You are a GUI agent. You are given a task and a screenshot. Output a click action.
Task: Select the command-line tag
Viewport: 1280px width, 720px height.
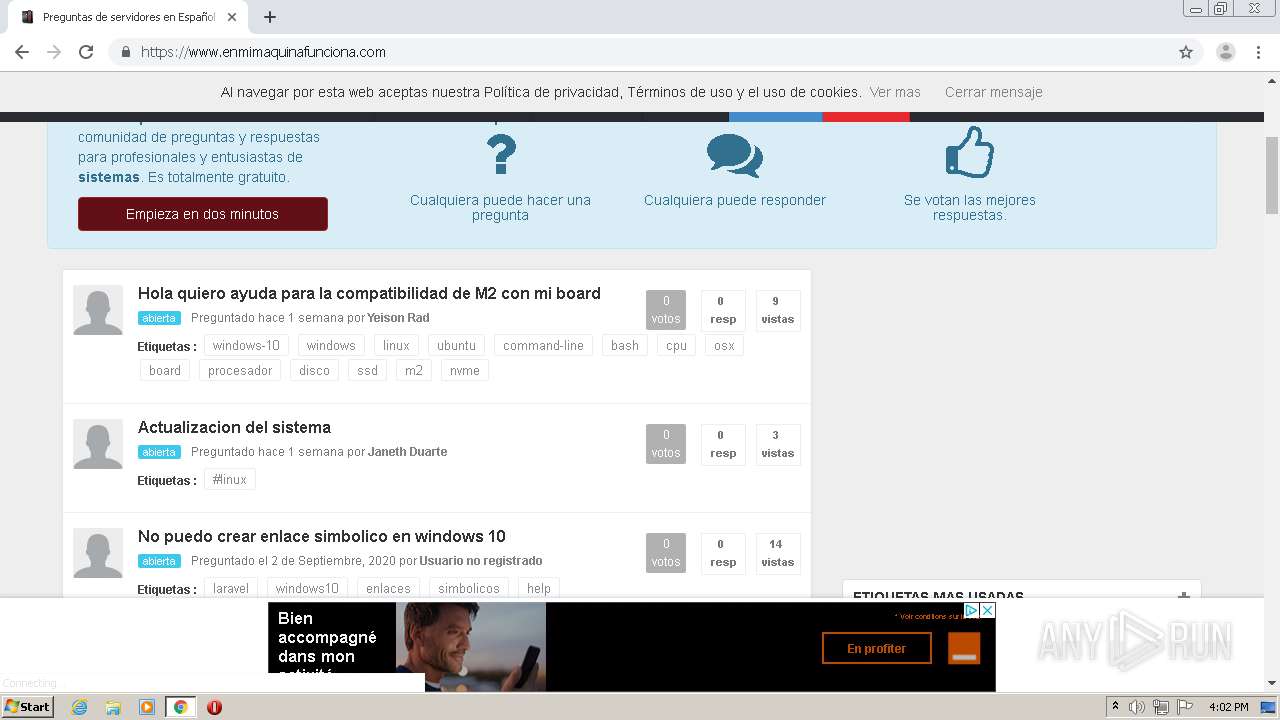543,345
